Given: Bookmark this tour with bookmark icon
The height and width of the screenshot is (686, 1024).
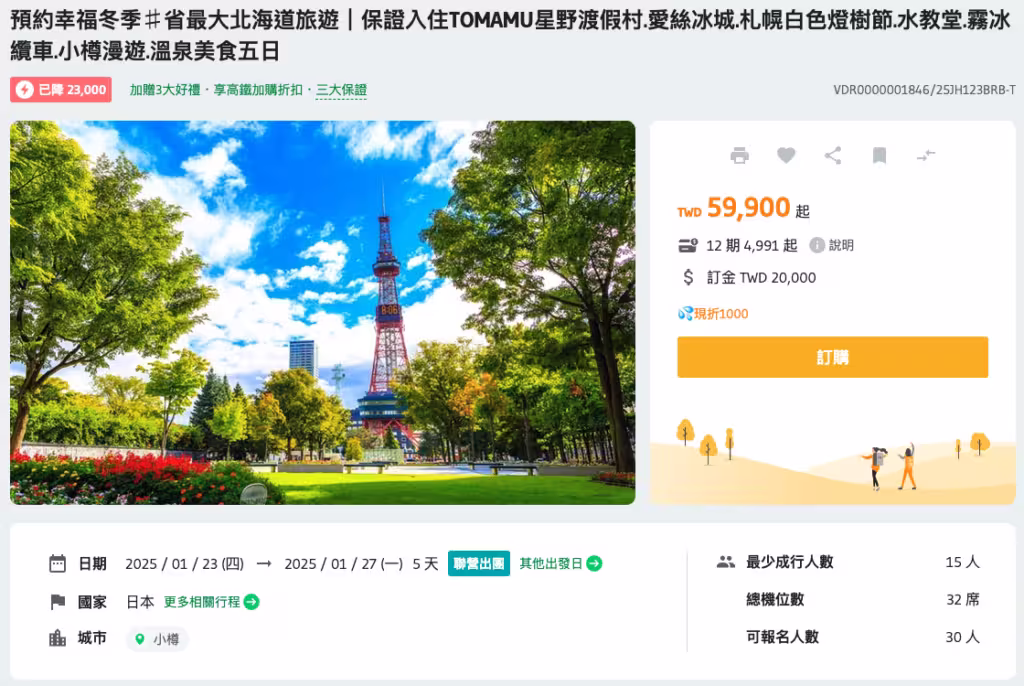Looking at the screenshot, I should click(x=879, y=155).
